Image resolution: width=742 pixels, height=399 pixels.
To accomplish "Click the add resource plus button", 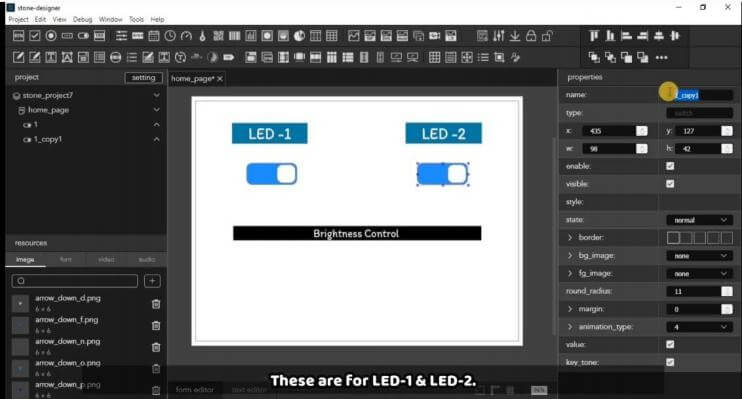I will (x=152, y=281).
